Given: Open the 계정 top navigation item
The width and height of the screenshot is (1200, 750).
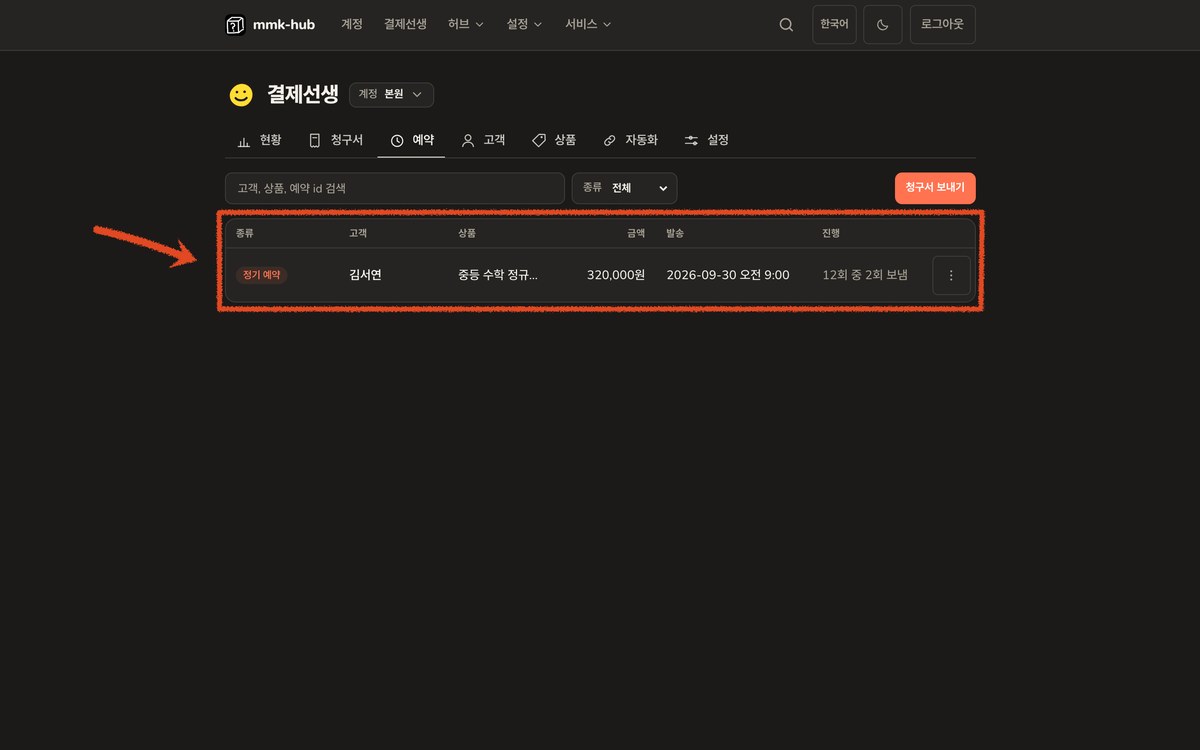Looking at the screenshot, I should coord(352,24).
